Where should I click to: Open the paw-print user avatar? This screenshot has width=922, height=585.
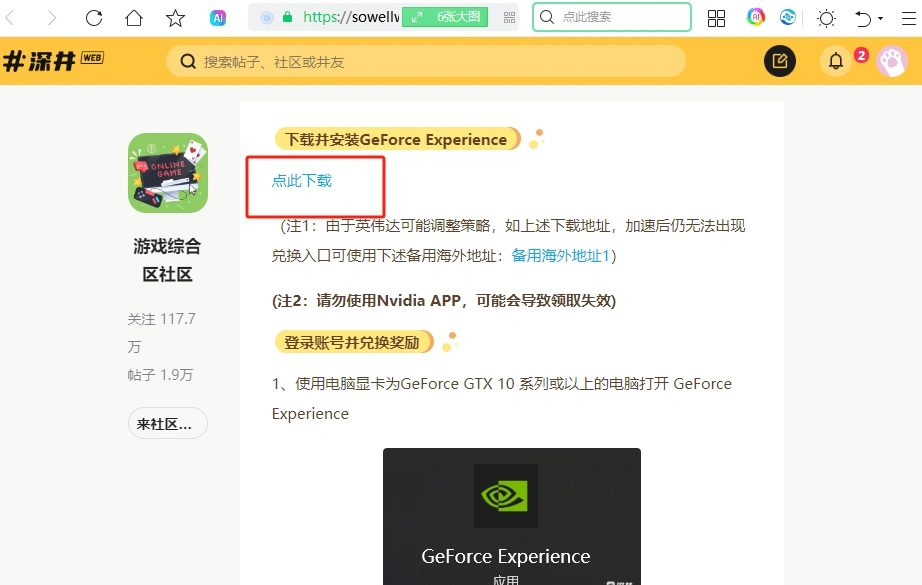(891, 61)
